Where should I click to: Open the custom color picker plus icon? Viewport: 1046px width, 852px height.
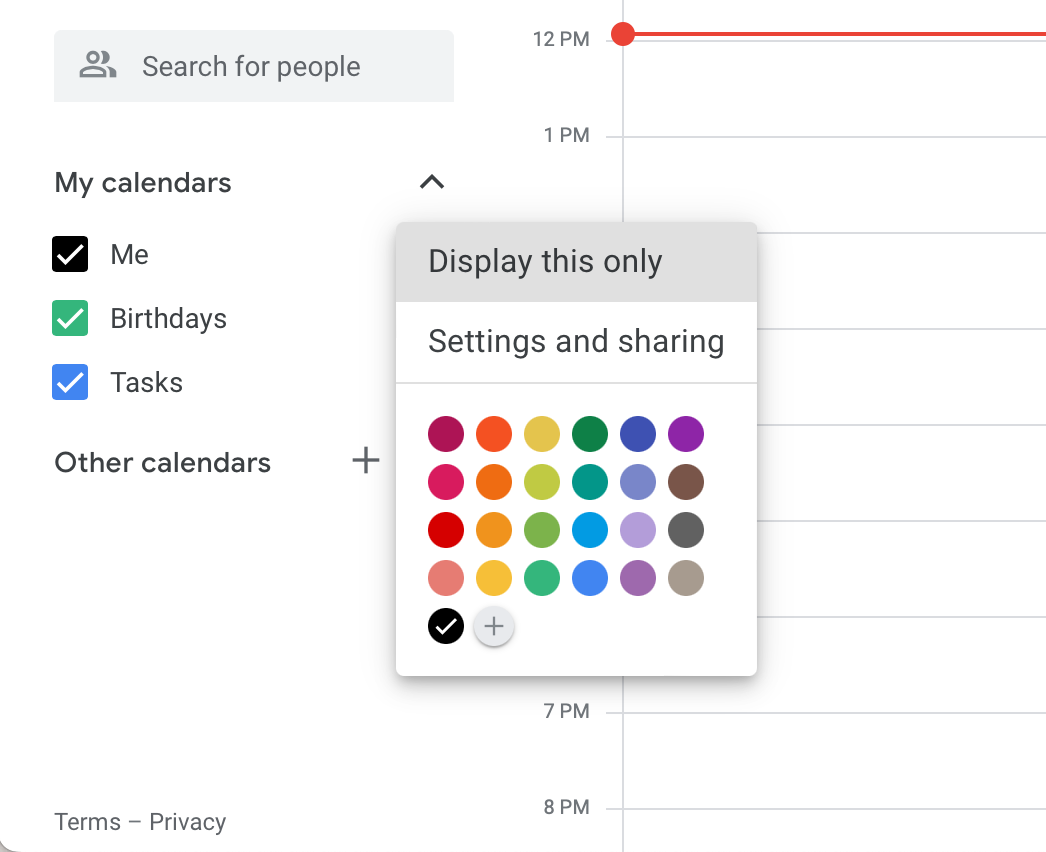(494, 626)
